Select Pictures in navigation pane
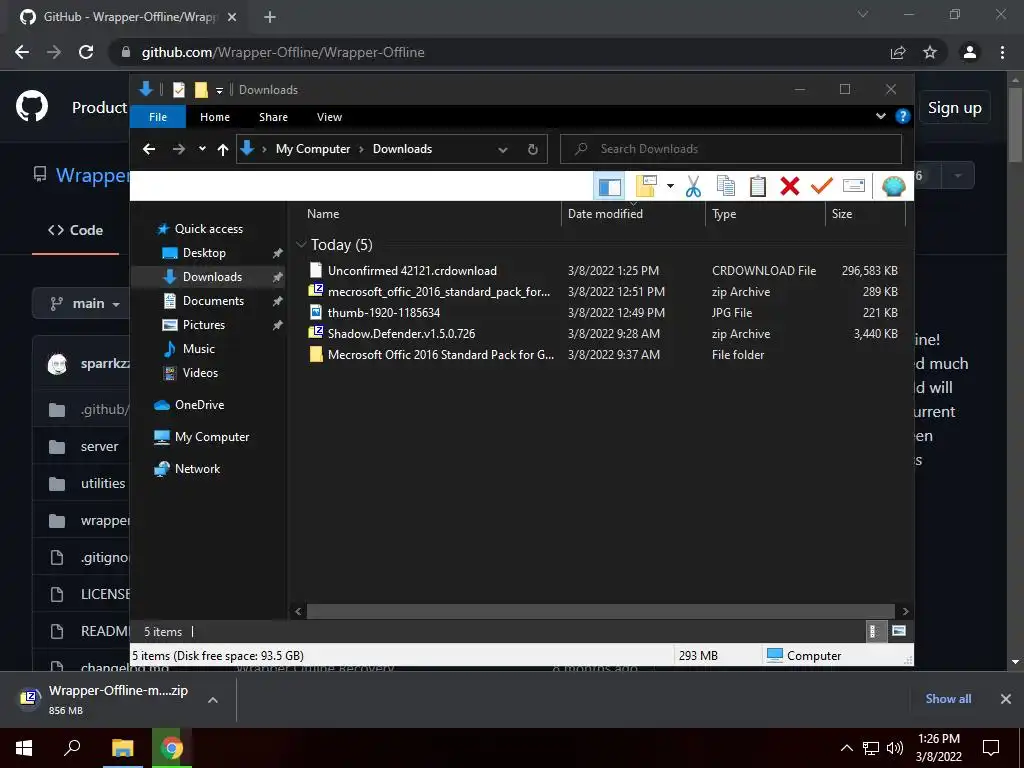This screenshot has width=1024, height=768. (x=203, y=325)
